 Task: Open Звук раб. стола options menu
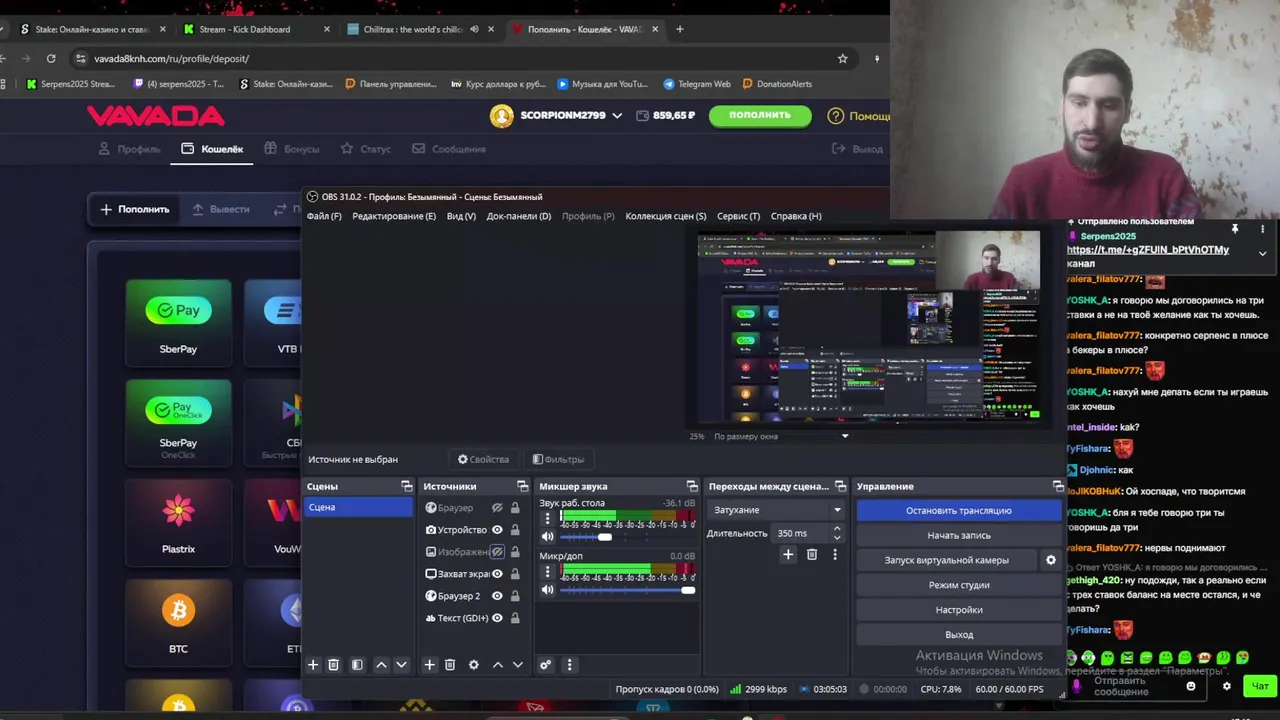pyautogui.click(x=547, y=518)
